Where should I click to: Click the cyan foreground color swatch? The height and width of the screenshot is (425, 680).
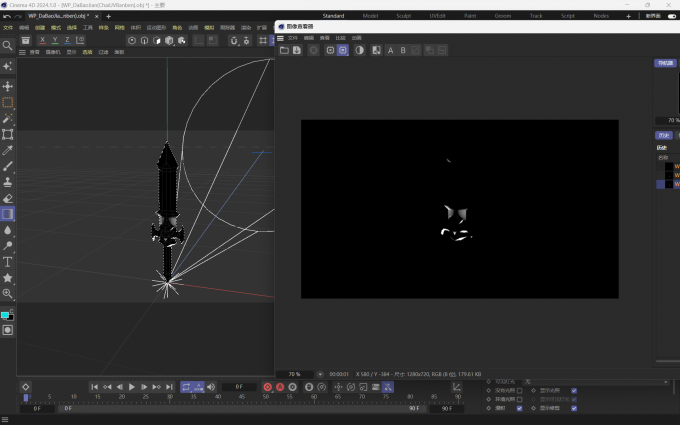point(5,315)
